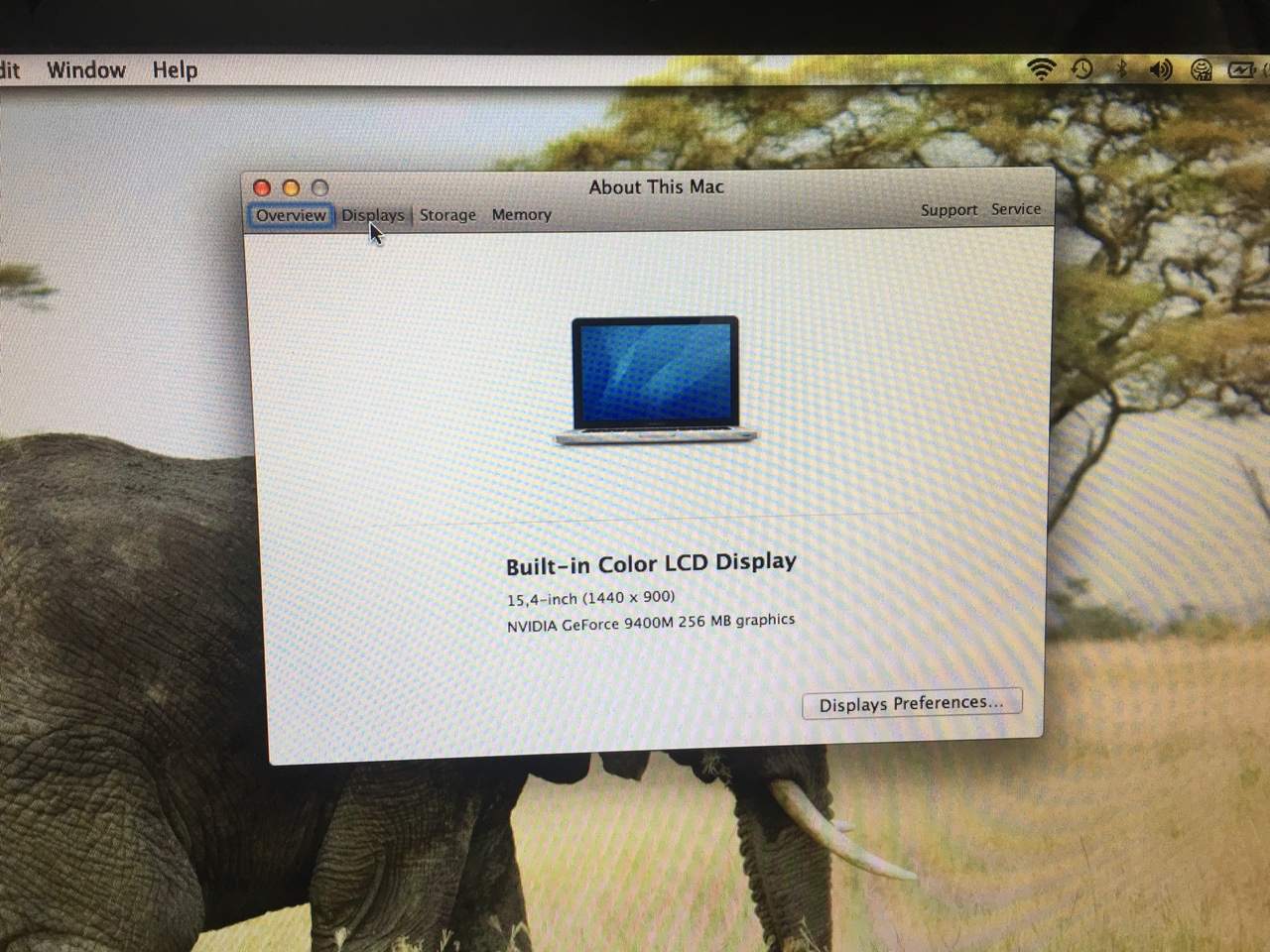Viewport: 1270px width, 952px height.
Task: Click the '15,4-inch (1440 x 900)' text
Action: click(x=590, y=598)
